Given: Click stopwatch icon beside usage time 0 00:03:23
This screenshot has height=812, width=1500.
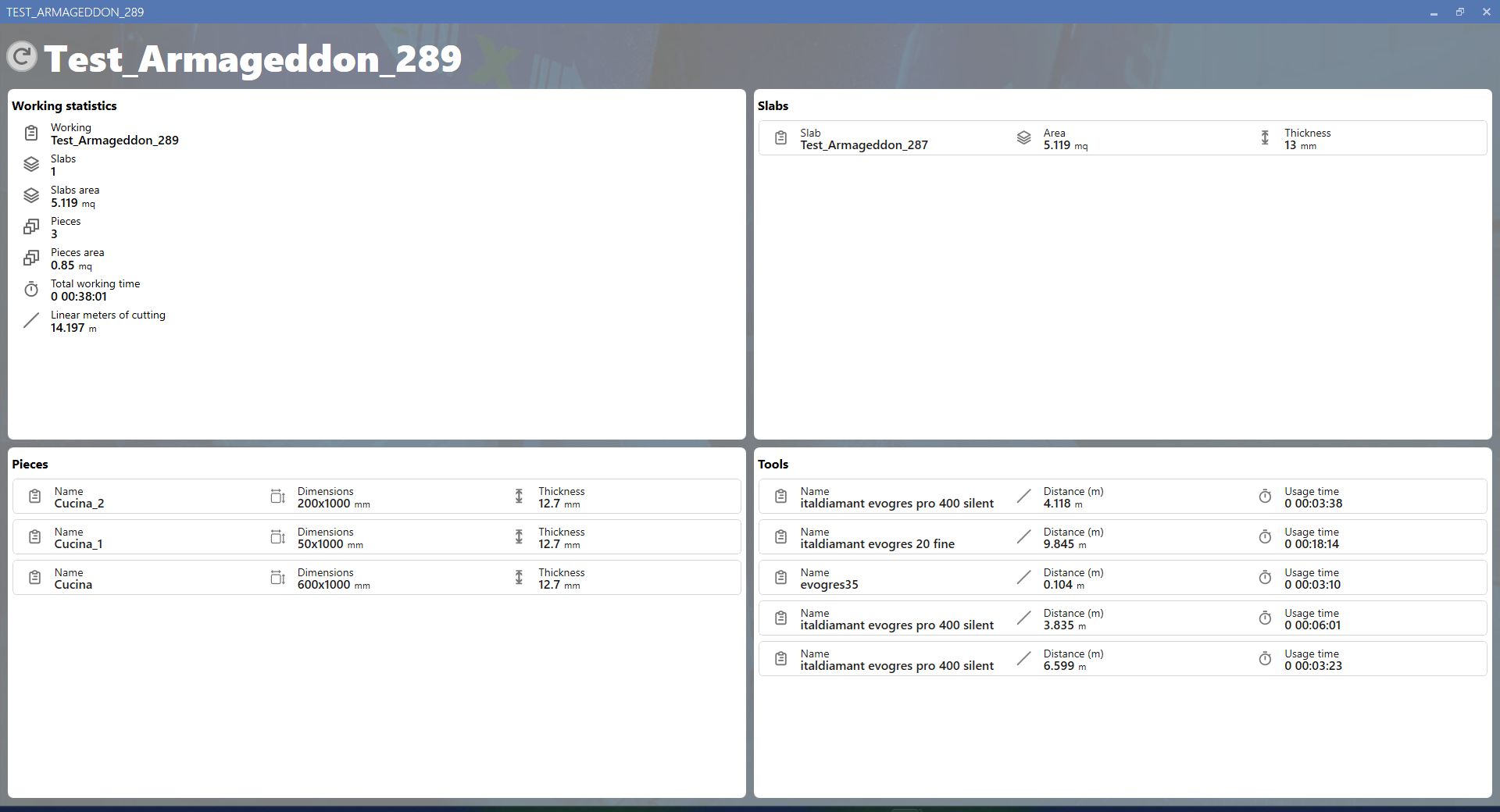Looking at the screenshot, I should coord(1265,659).
